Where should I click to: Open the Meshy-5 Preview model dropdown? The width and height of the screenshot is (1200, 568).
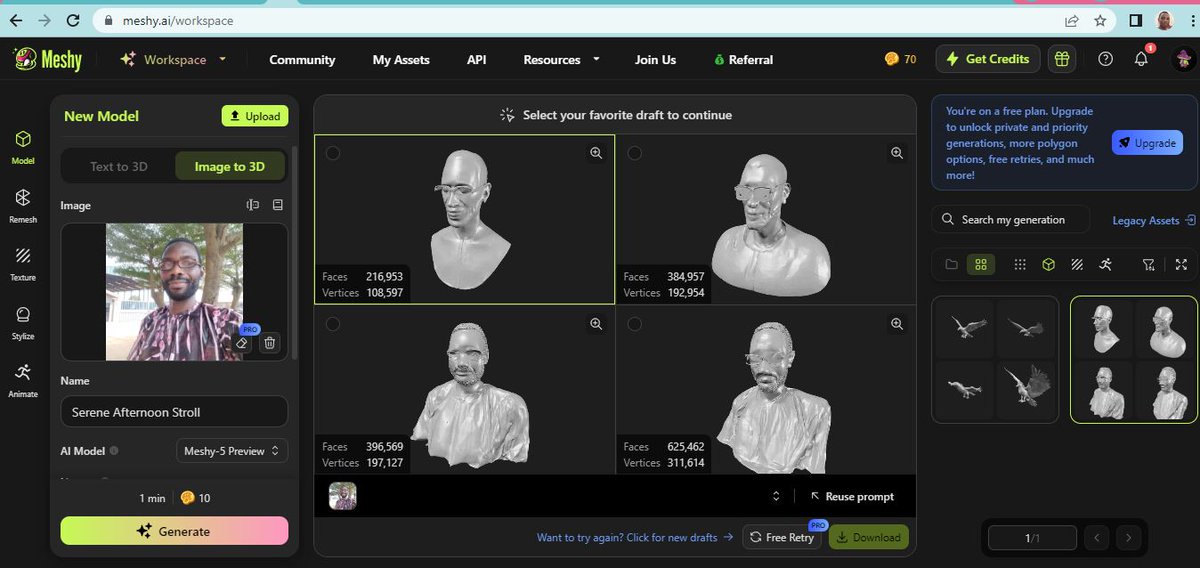pos(232,451)
